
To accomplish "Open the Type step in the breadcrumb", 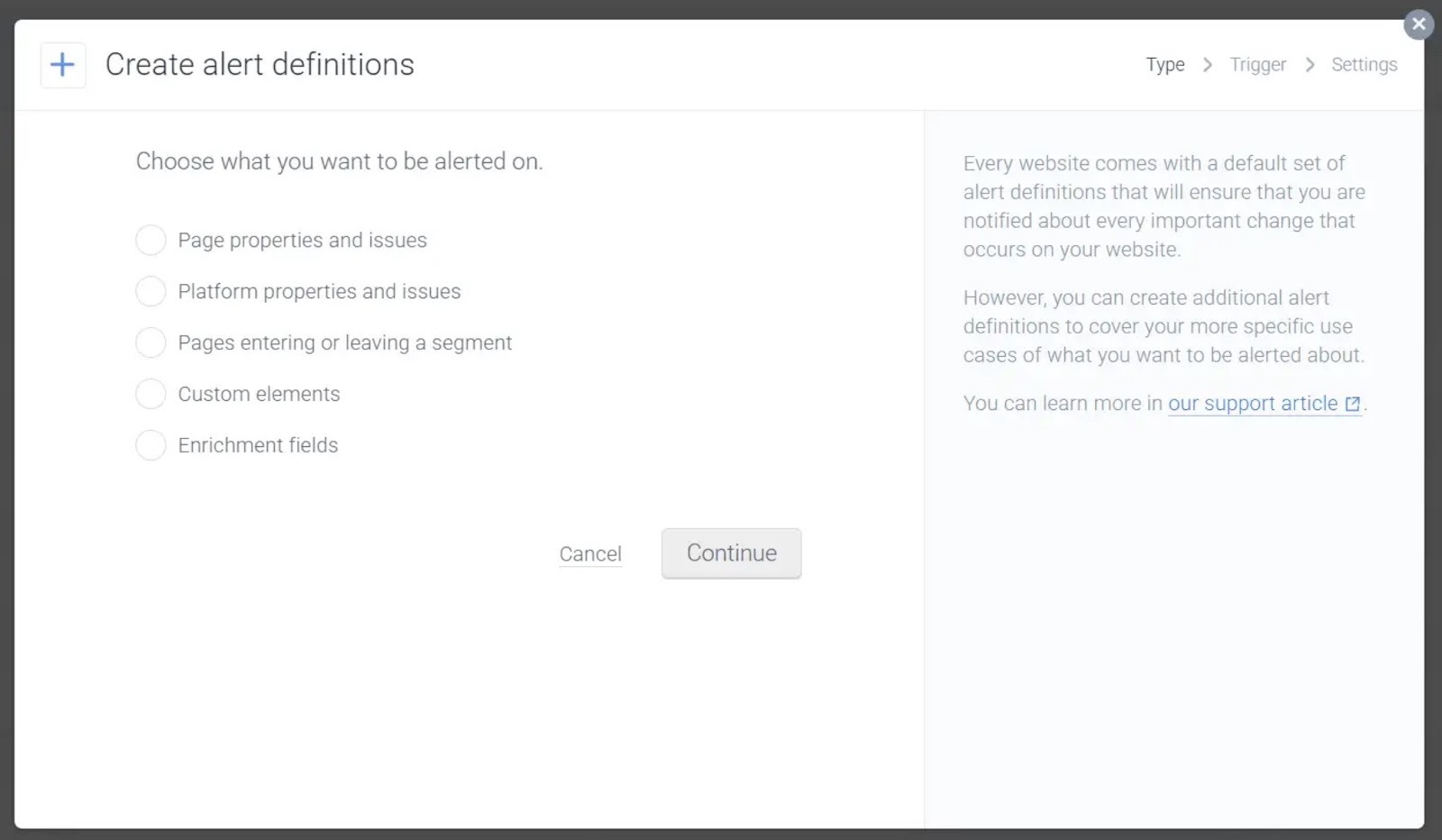I will pos(1164,64).
